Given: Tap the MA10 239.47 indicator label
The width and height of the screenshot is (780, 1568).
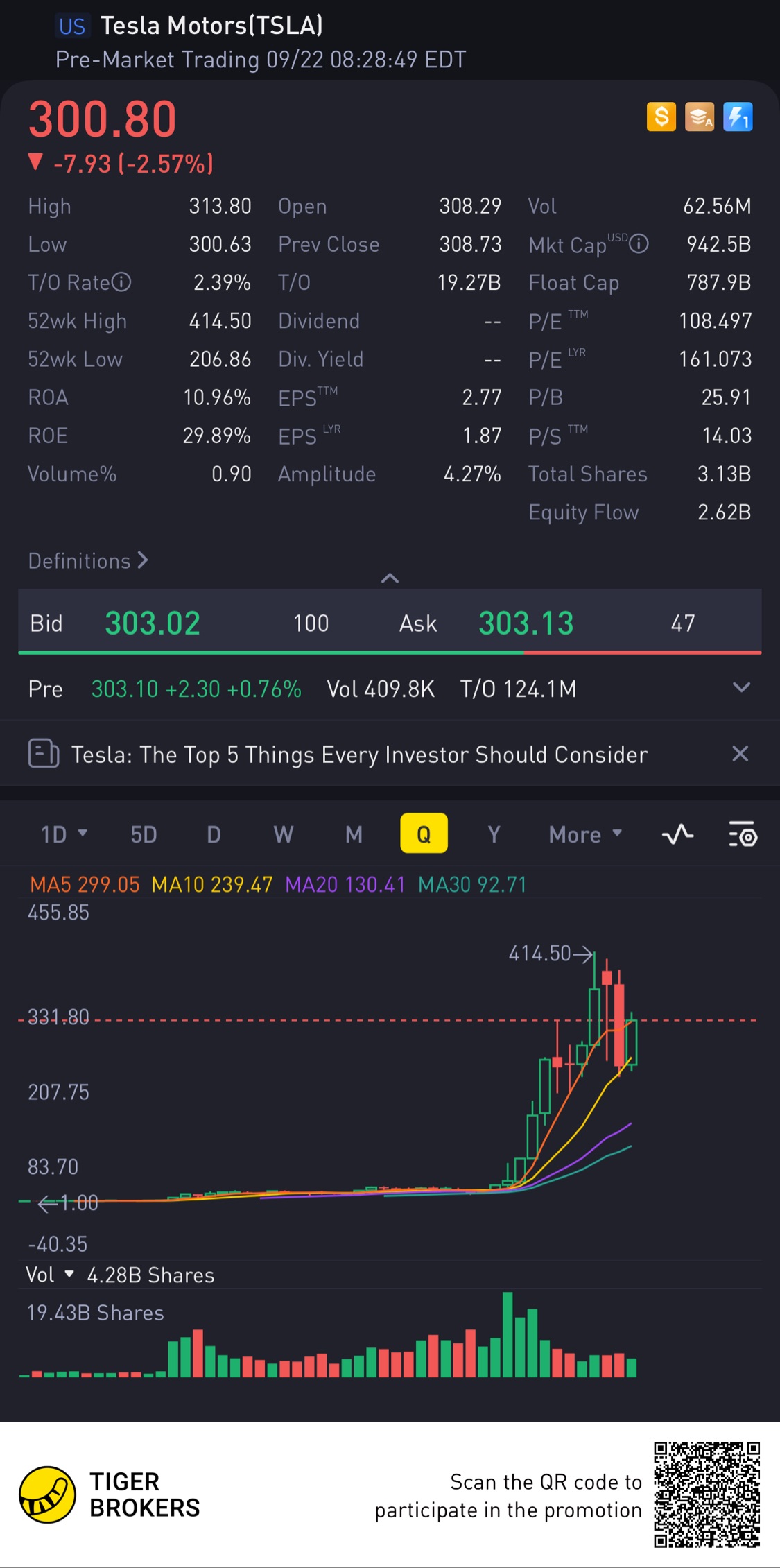Looking at the screenshot, I should click(x=212, y=884).
